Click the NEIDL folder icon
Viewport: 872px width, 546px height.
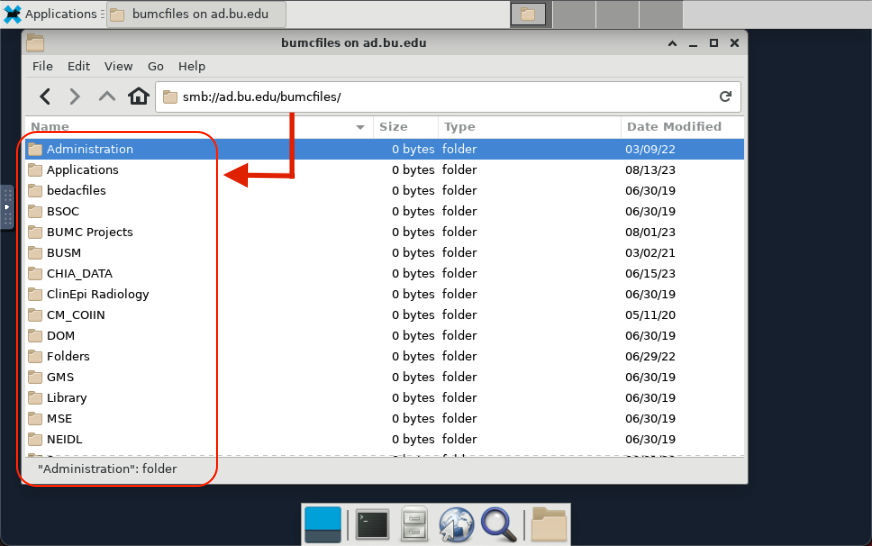click(35, 439)
